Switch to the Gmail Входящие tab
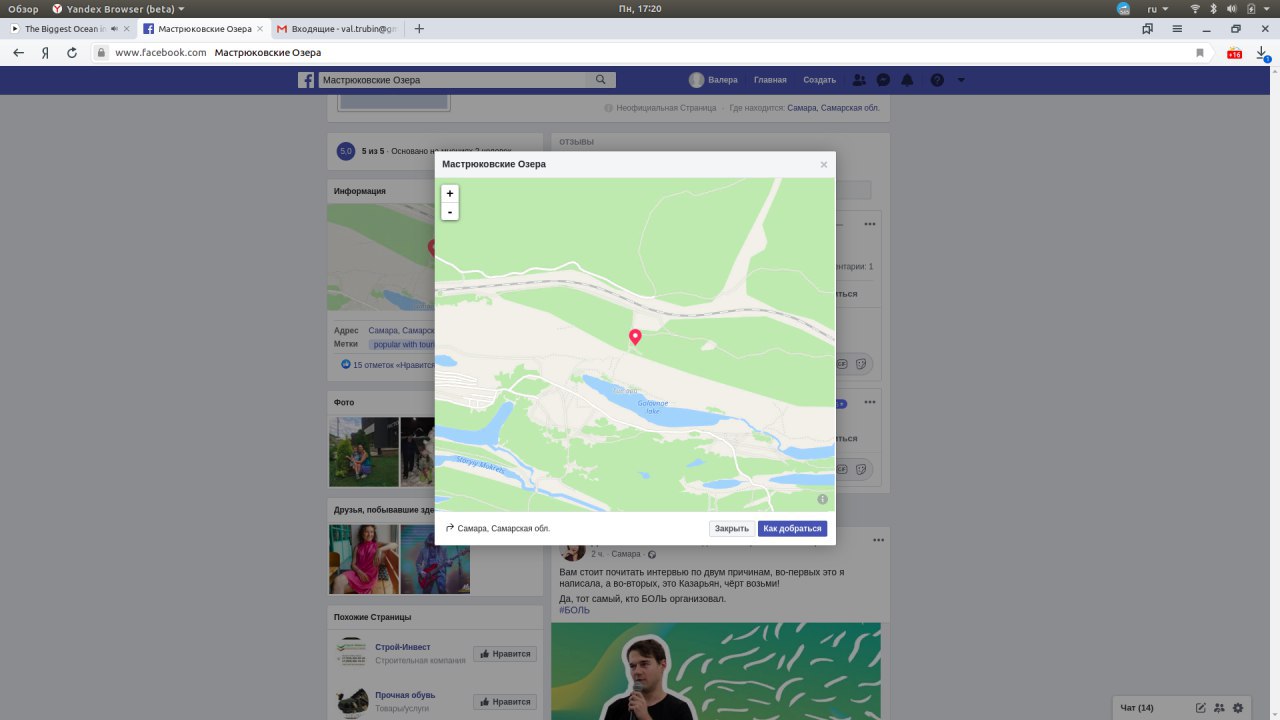Screen dimensions: 1280x720 click(x=338, y=29)
